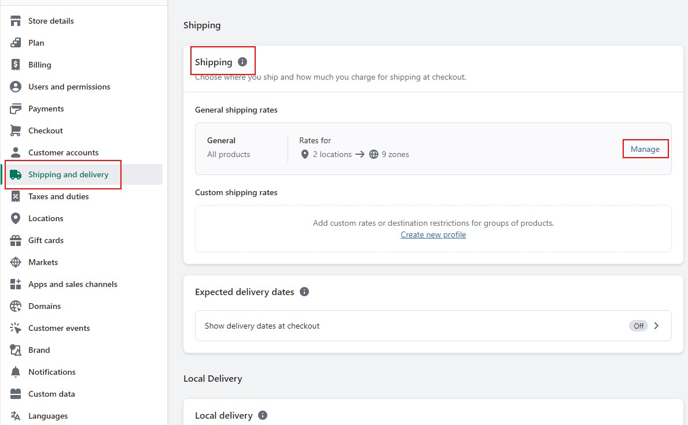Toggle the Off badge for delivery dates
This screenshot has width=688, height=425.
(638, 326)
